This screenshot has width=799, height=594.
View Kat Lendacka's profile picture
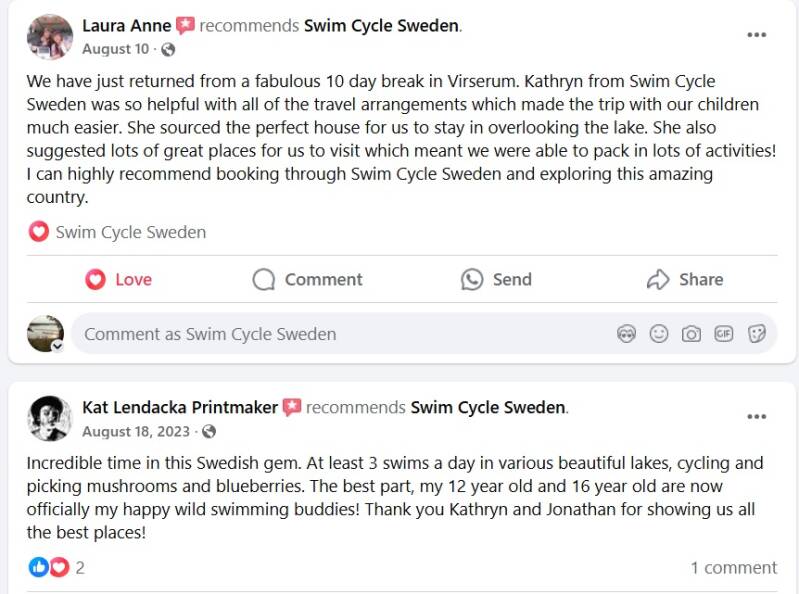coord(49,418)
